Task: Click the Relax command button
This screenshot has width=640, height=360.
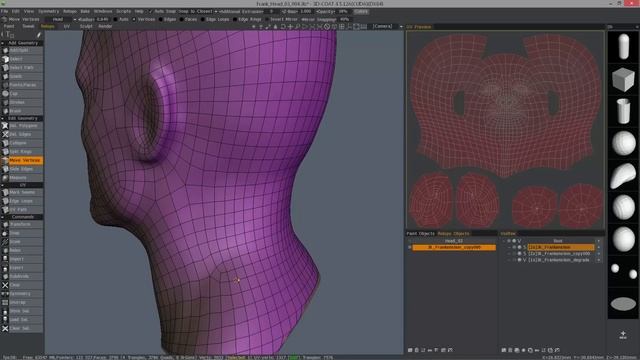Action: (x=22, y=250)
